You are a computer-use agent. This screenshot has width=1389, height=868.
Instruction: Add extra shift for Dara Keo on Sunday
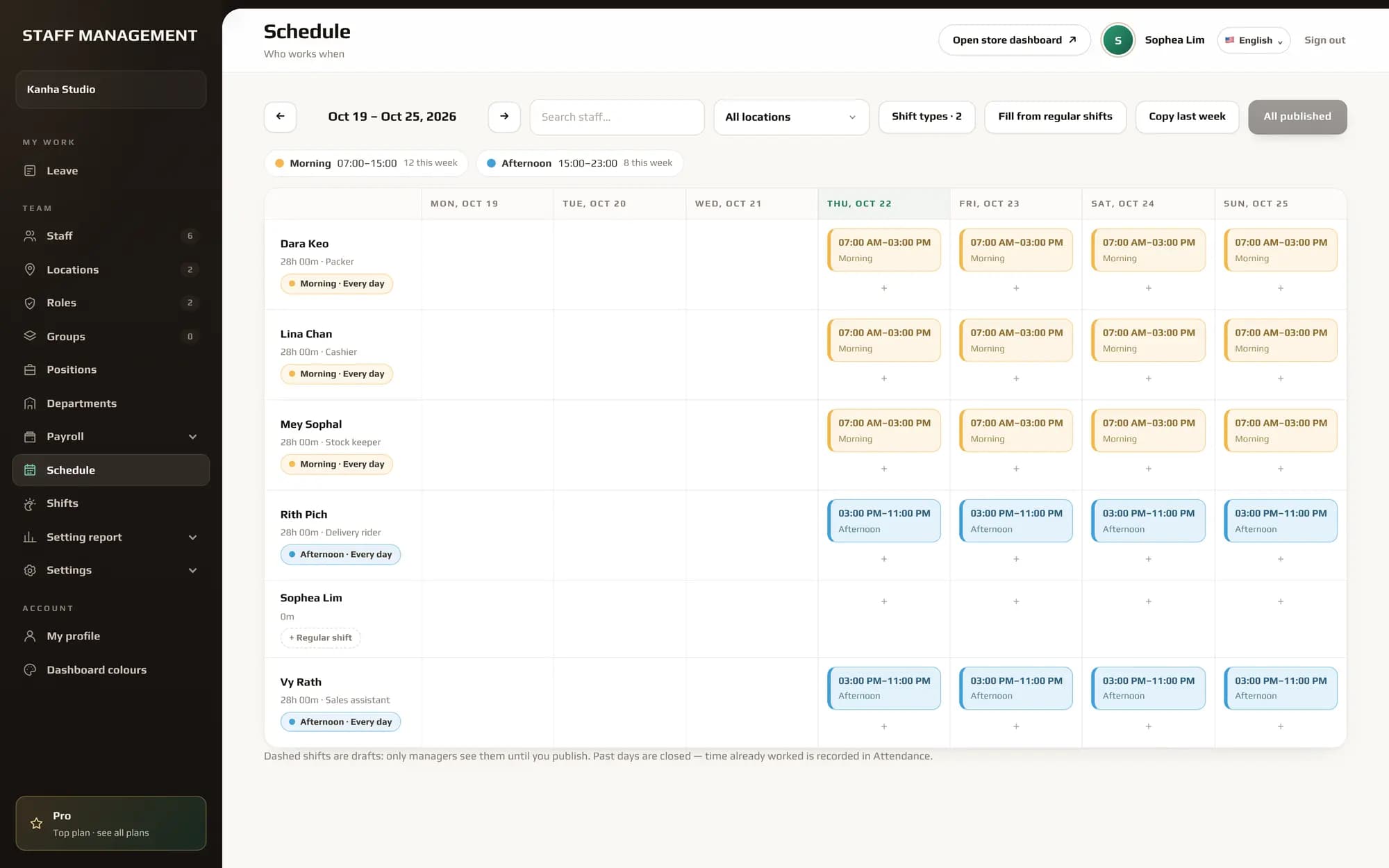click(1281, 288)
